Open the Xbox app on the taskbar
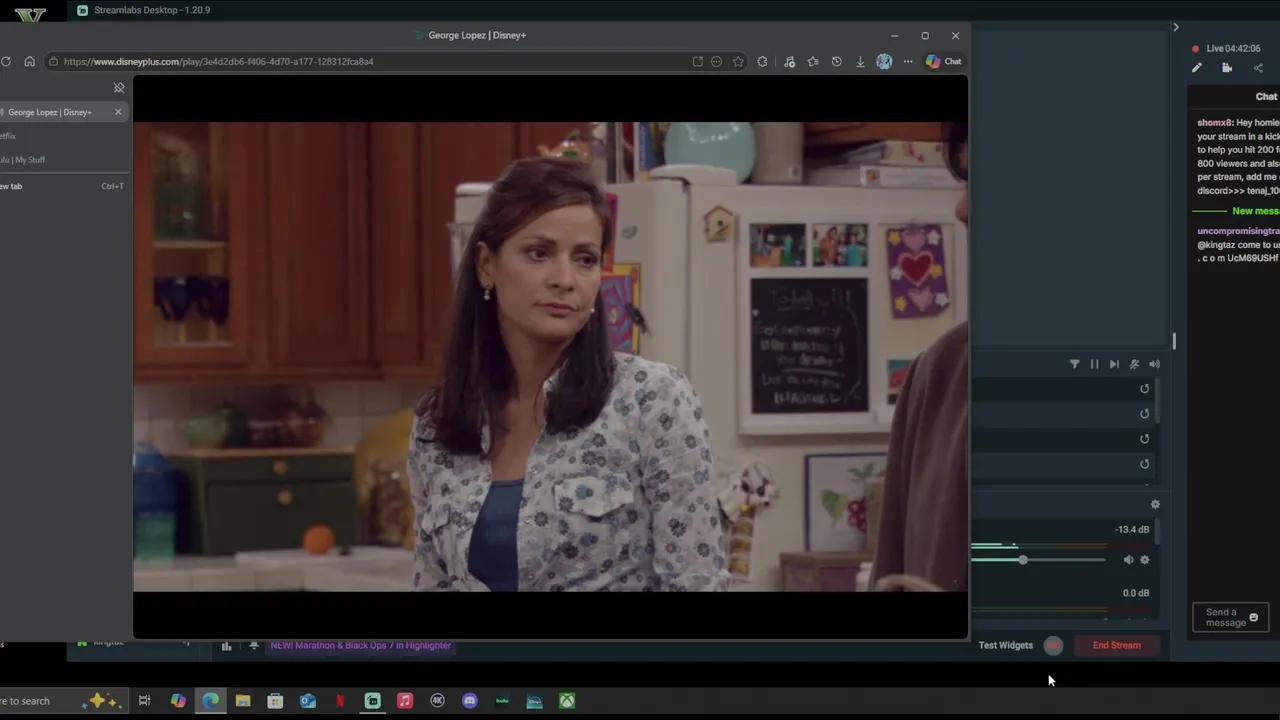Image resolution: width=1280 pixels, height=720 pixels. [567, 701]
